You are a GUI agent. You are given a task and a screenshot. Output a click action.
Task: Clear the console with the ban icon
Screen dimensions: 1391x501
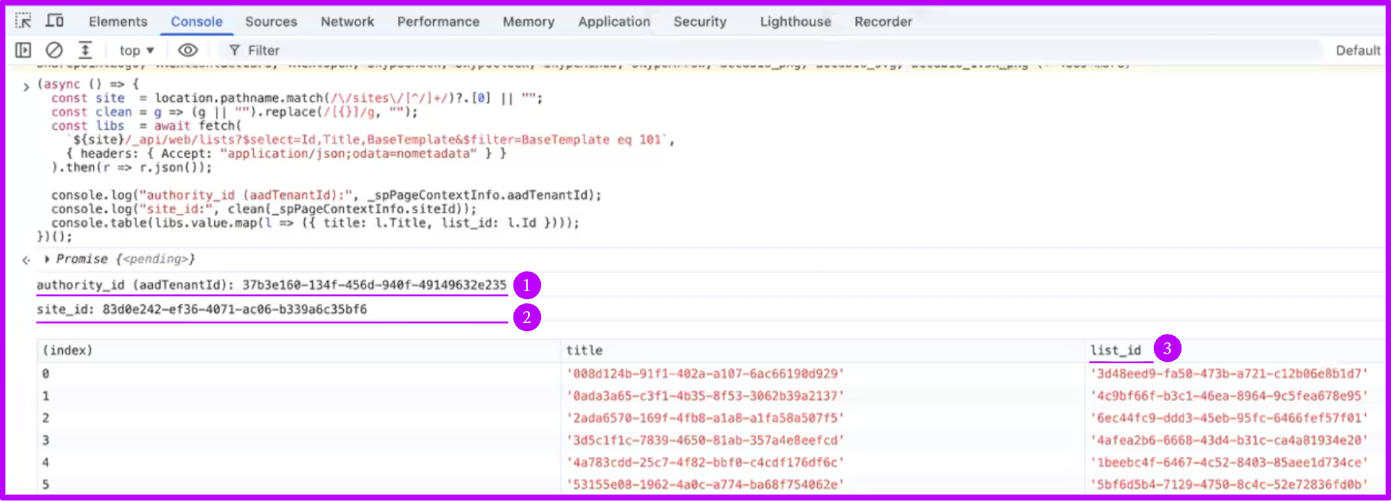[x=55, y=50]
